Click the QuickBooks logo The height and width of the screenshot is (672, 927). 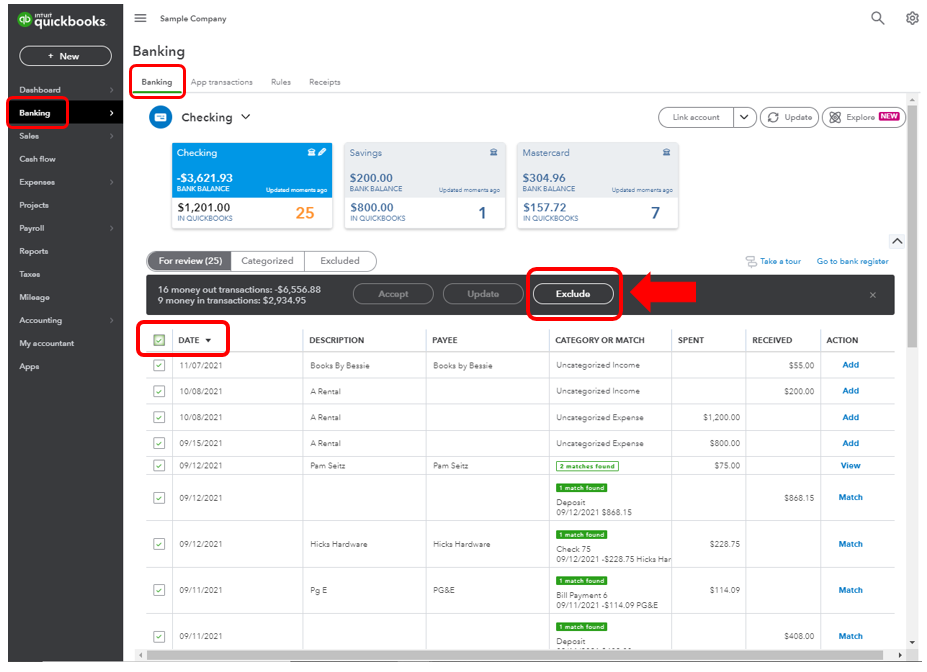62,20
